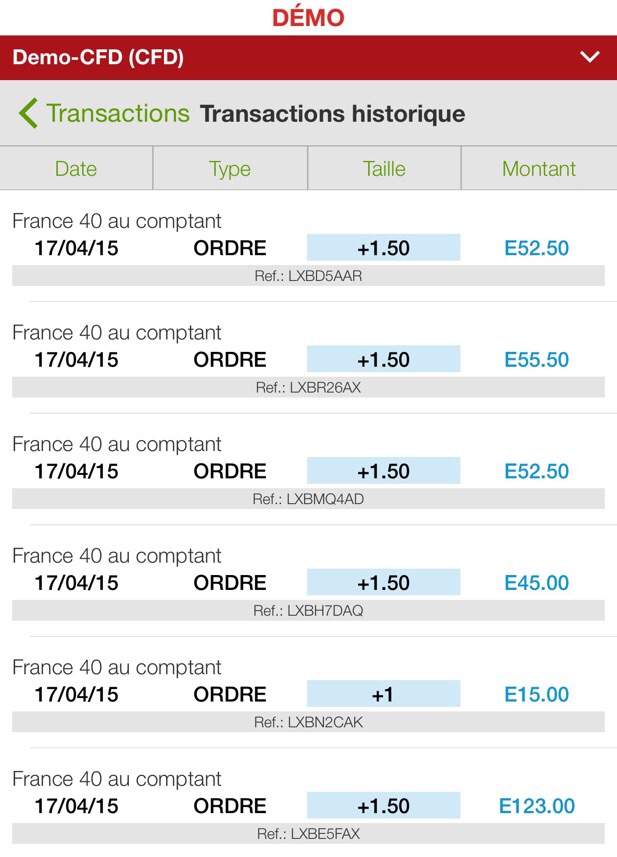Screen dimensions: 617x857
Task: Sort by Taille column header
Action: coord(384,169)
